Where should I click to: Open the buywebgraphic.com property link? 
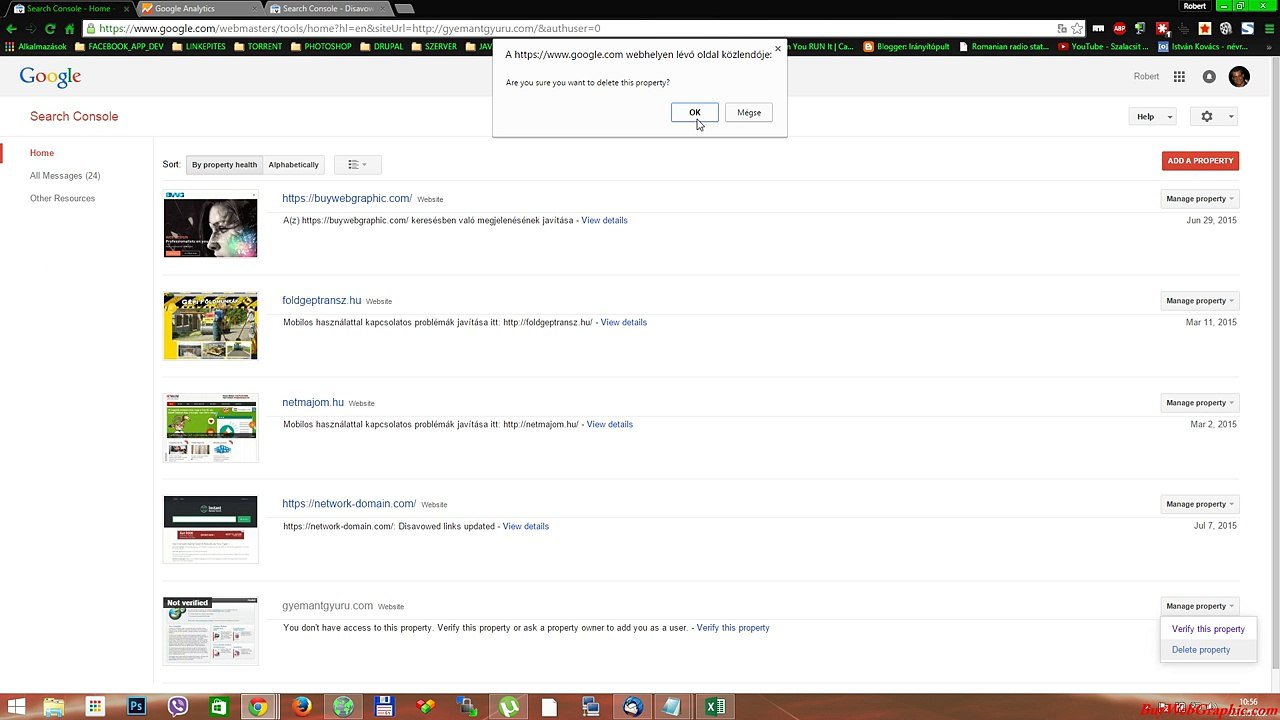pyautogui.click(x=347, y=198)
